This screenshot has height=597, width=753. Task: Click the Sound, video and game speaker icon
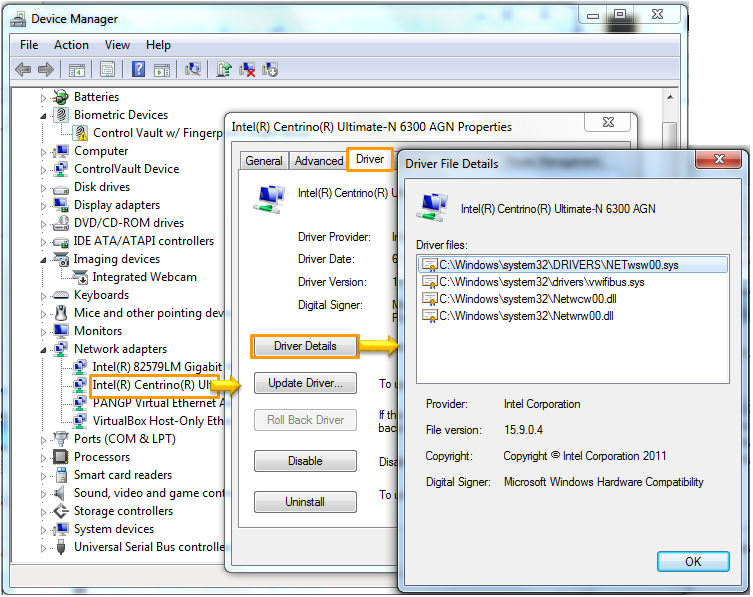click(x=60, y=493)
